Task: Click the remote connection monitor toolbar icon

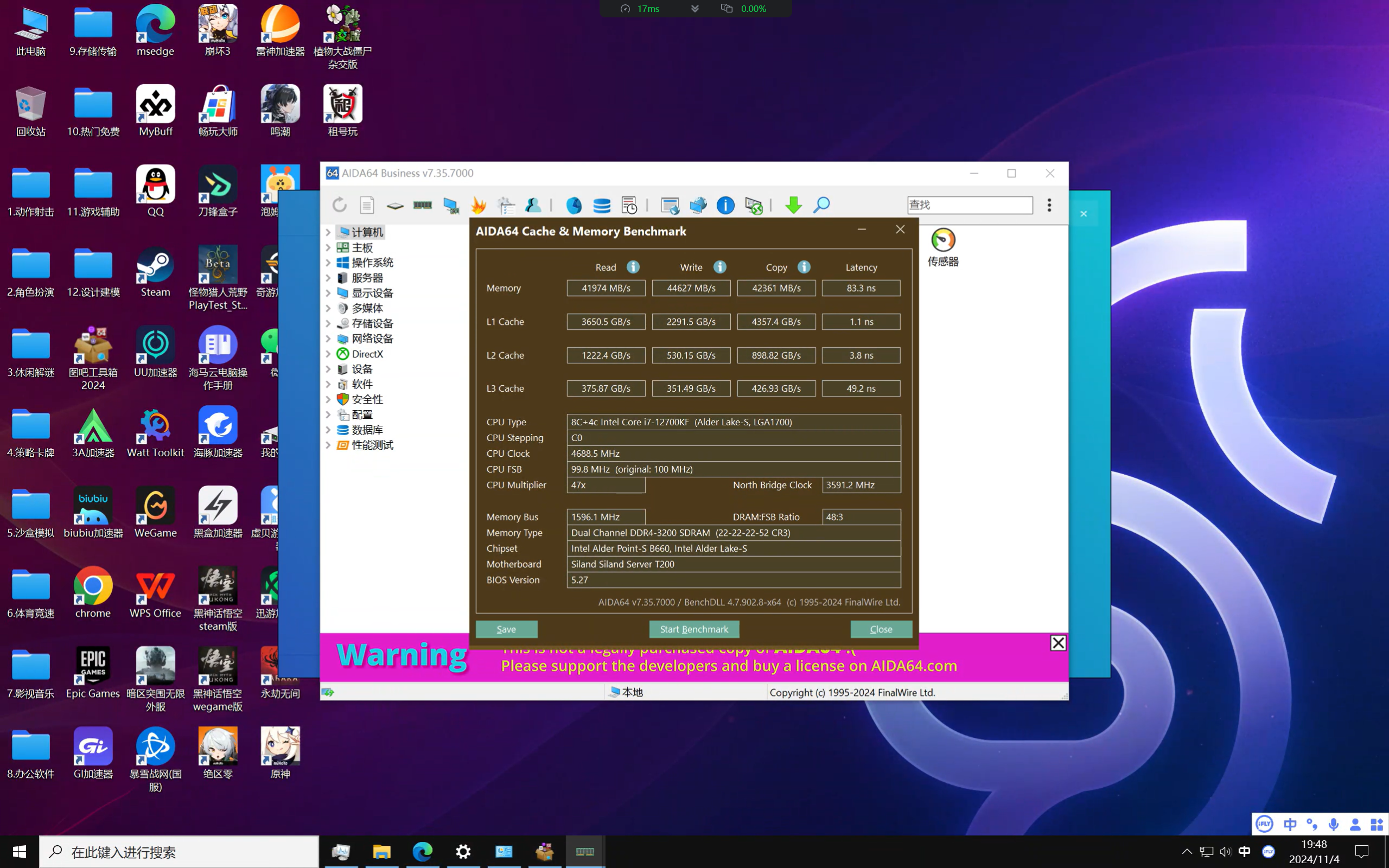Action: pyautogui.click(x=753, y=205)
